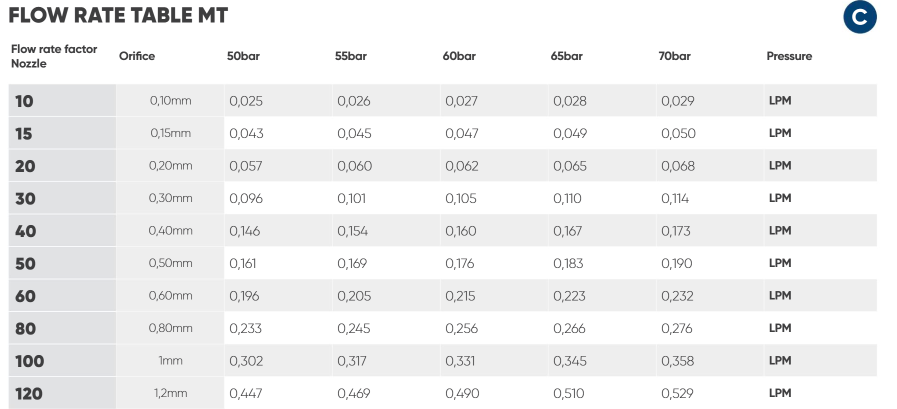Image resolution: width=897 pixels, height=409 pixels.
Task: Select the 70bar column header
Action: pyautogui.click(x=675, y=56)
